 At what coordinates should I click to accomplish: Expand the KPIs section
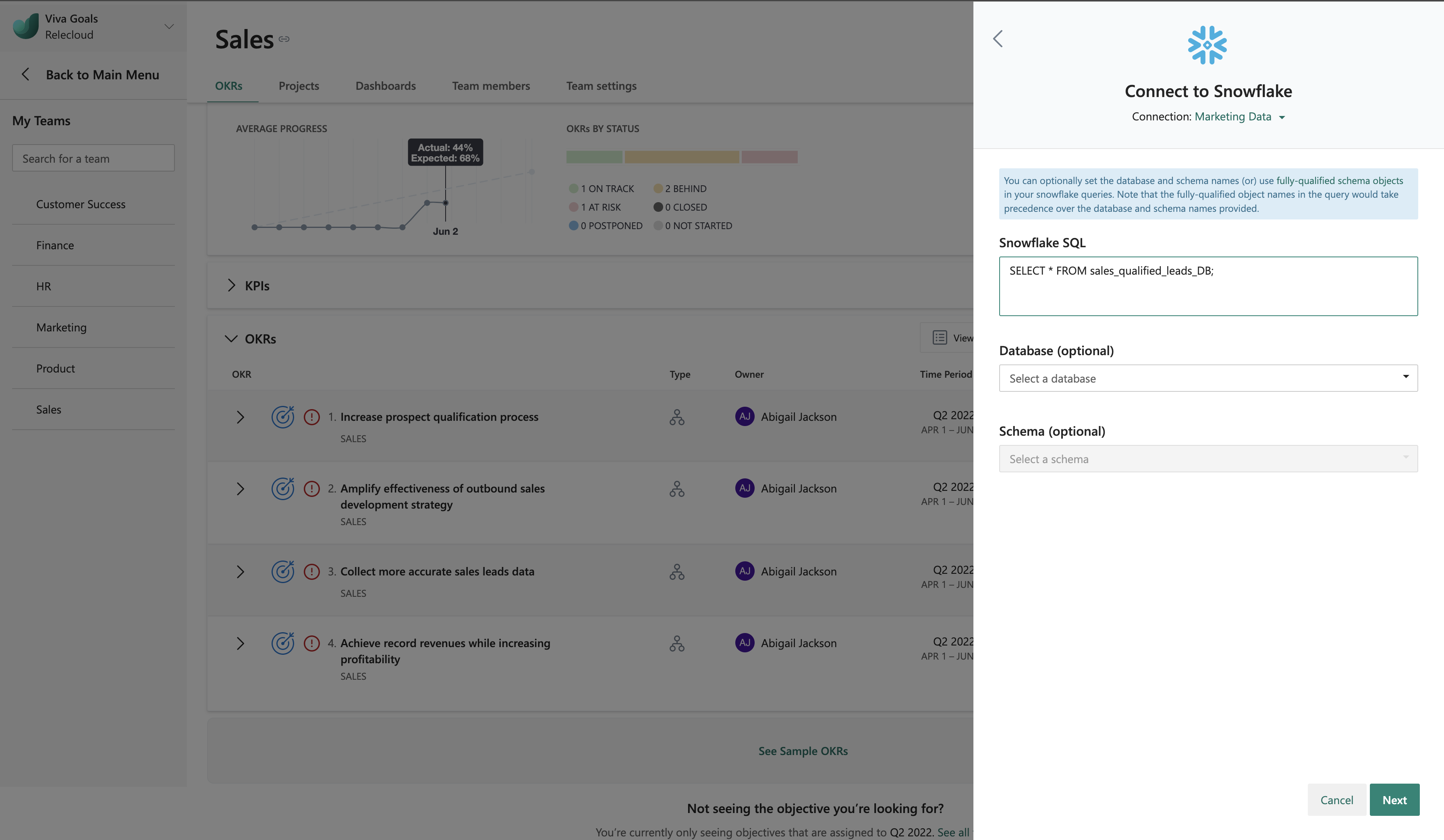(x=232, y=285)
